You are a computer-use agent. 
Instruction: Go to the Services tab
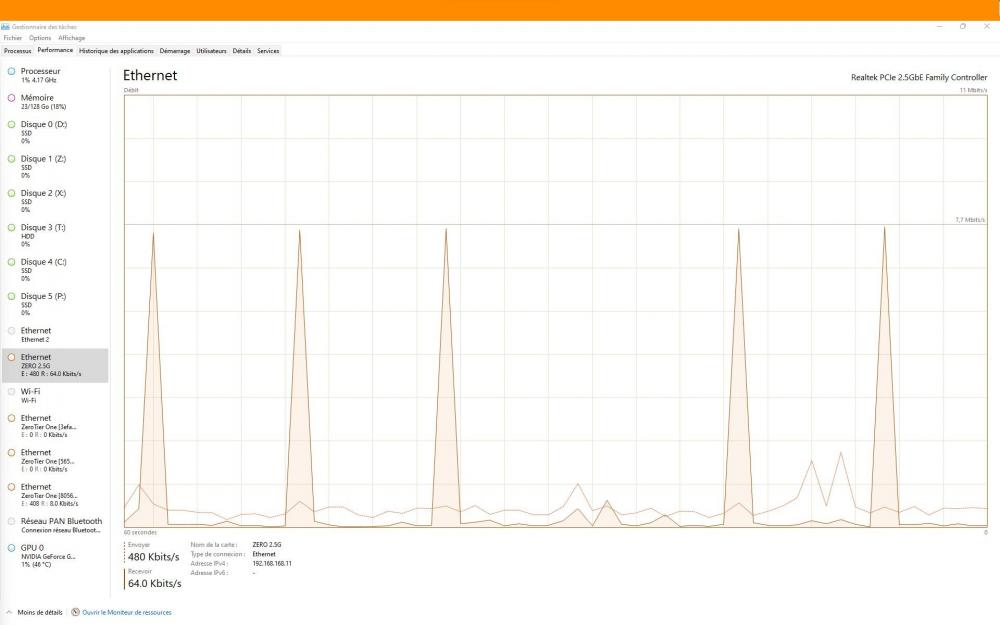(268, 50)
